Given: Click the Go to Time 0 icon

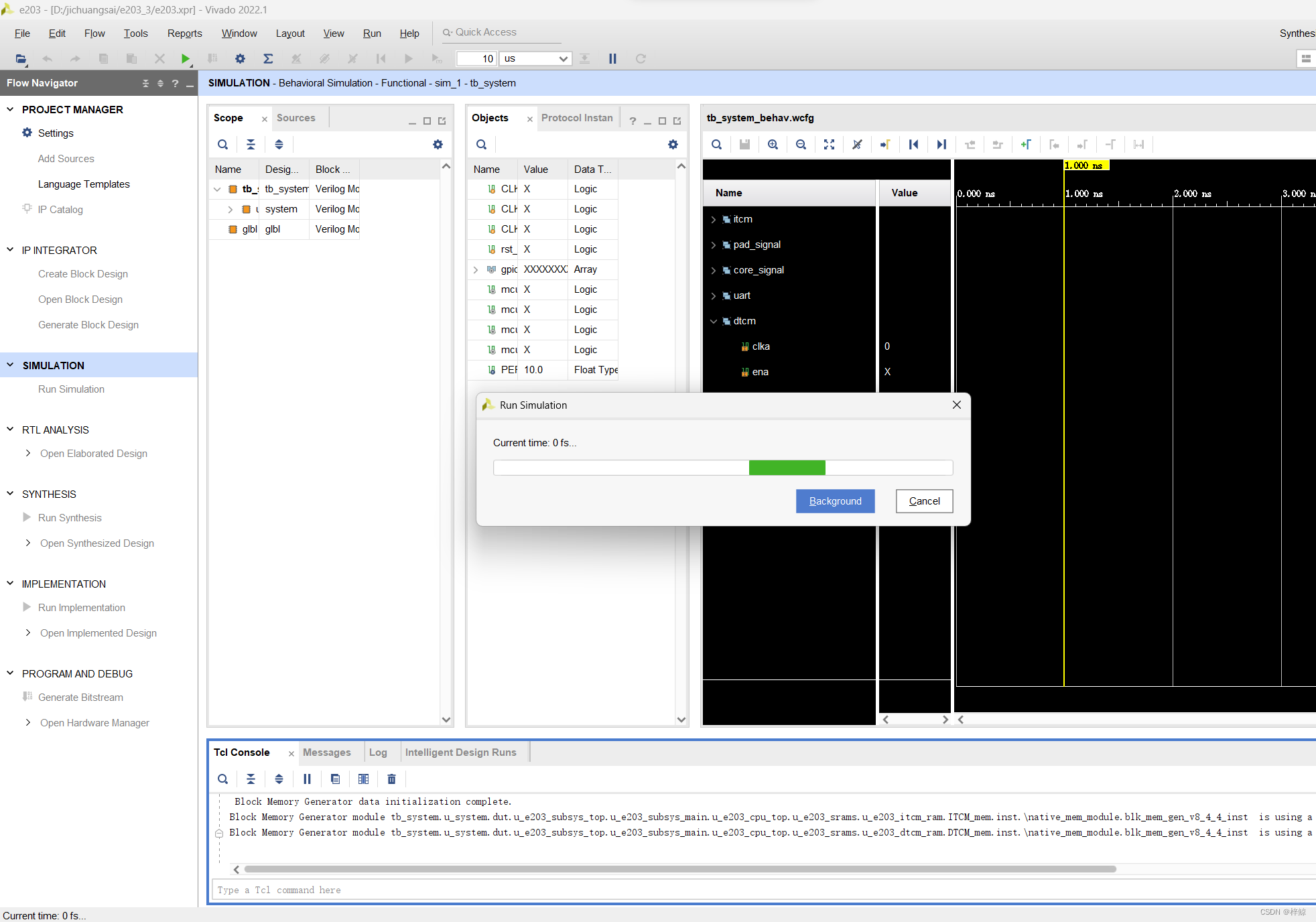Looking at the screenshot, I should point(913,144).
